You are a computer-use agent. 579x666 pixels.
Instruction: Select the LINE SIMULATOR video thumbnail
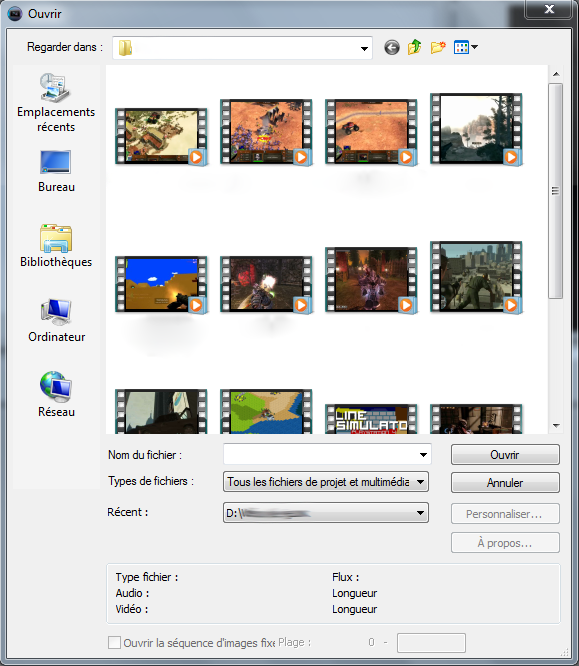point(371,419)
